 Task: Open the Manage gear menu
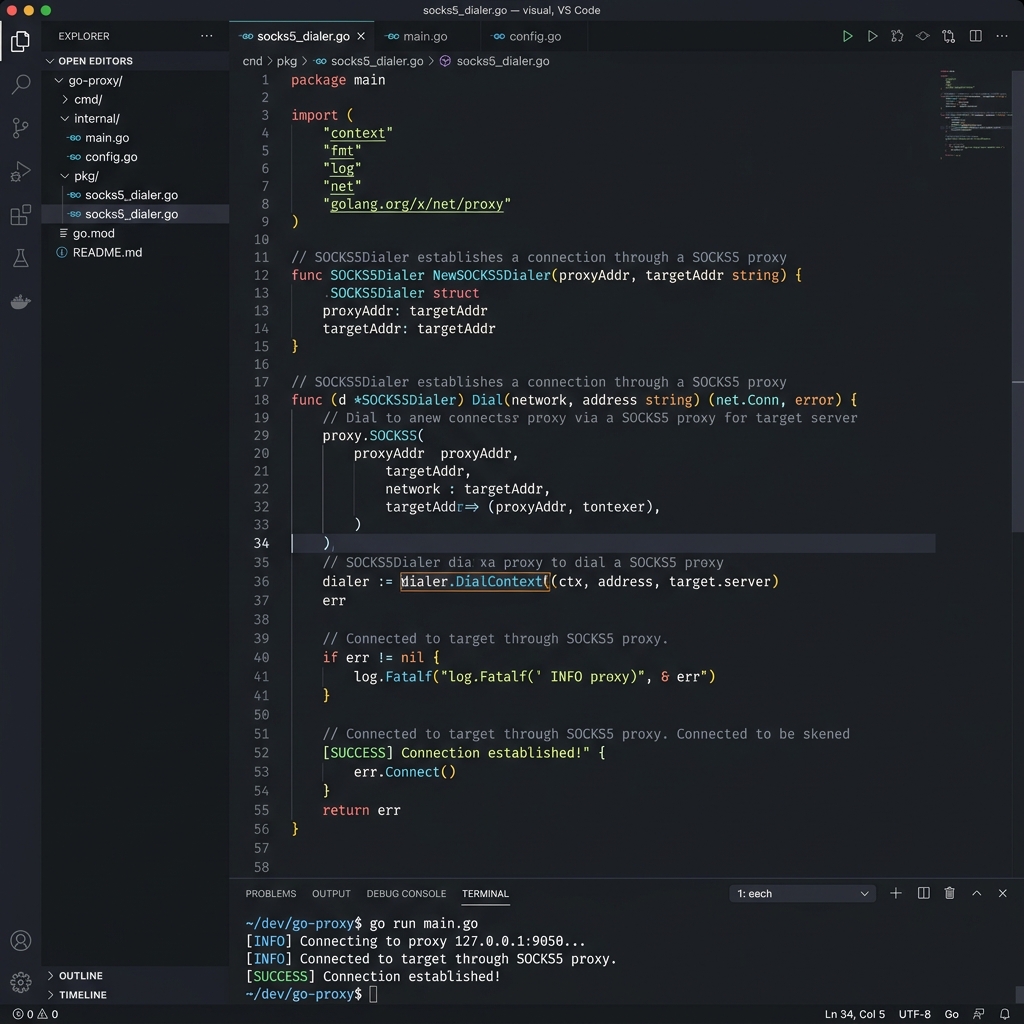click(x=20, y=982)
